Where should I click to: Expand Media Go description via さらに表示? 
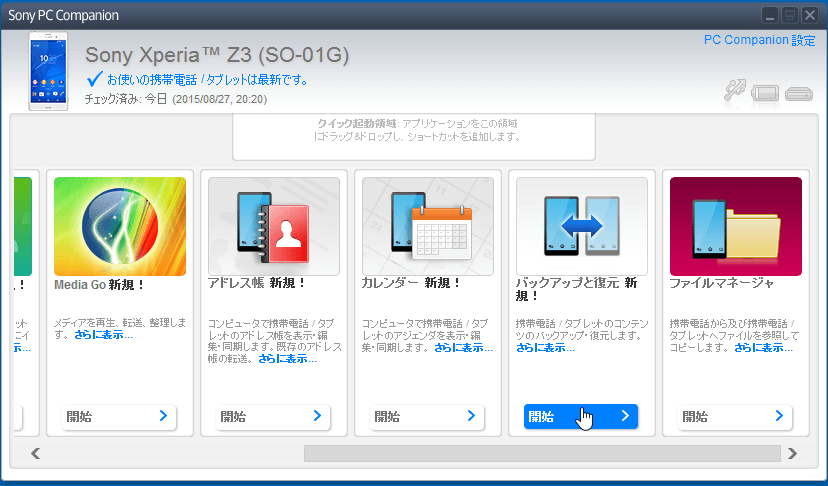[103, 335]
